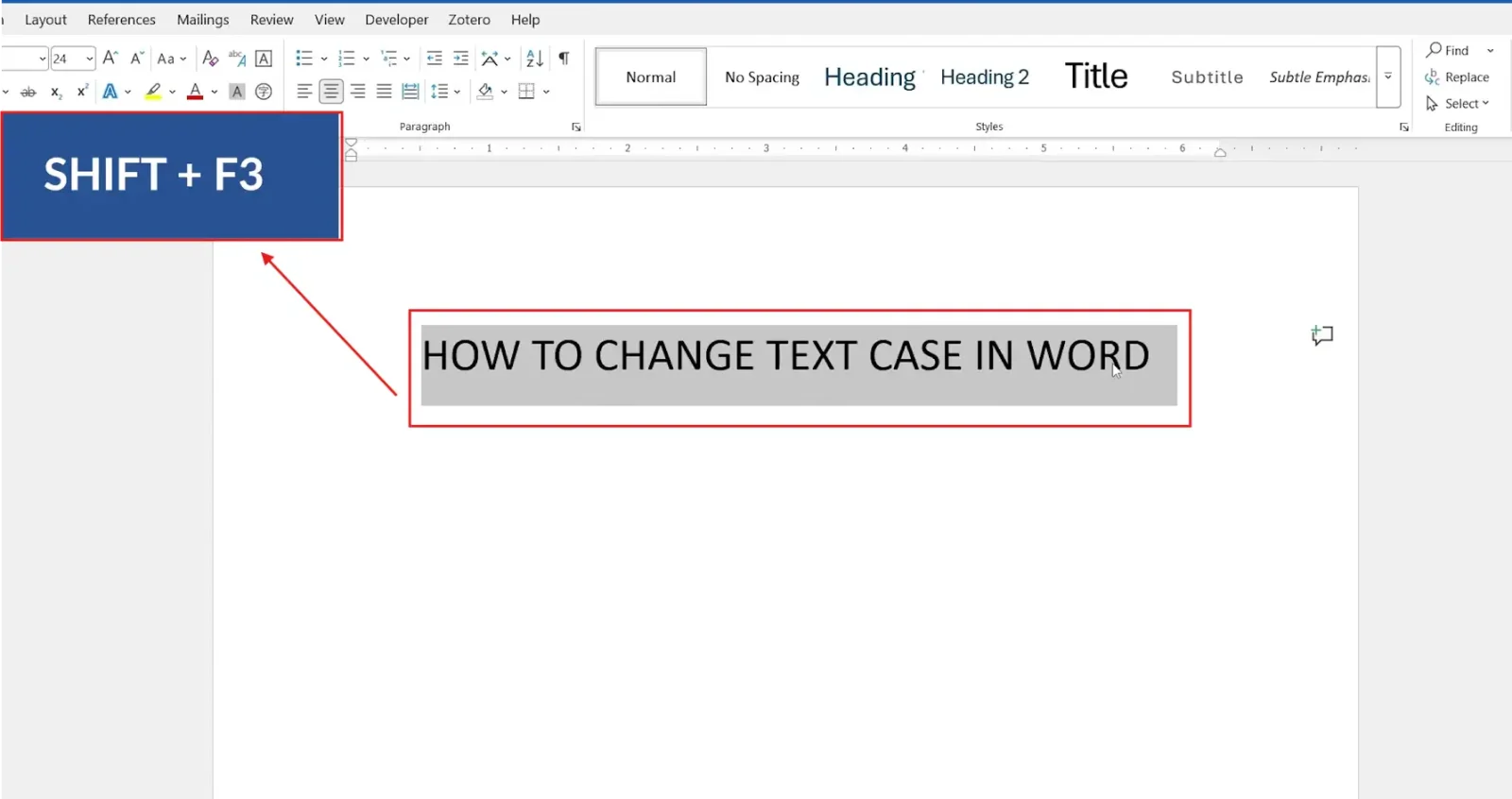1512x799 pixels.
Task: Toggle Show/Hide paragraph marks
Action: [563, 59]
